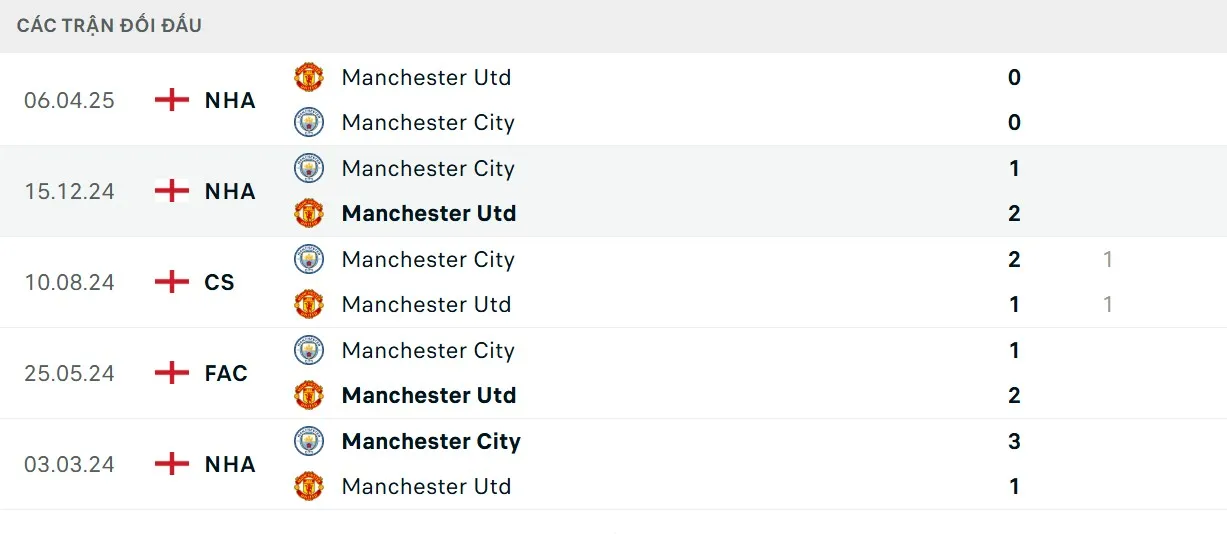Click Manchester Utd crest in 25.05.24 match
Image resolution: width=1227 pixels, height=534 pixels.
pos(309,395)
